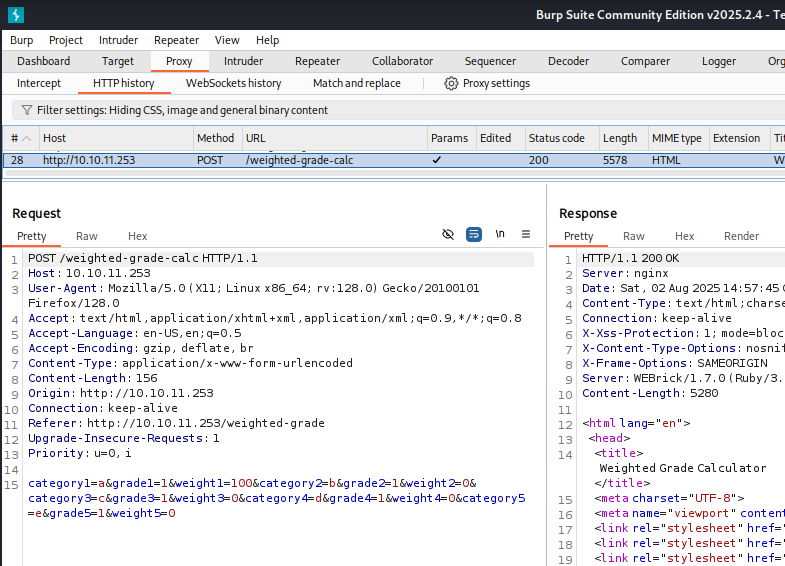The height and width of the screenshot is (566, 785).
Task: Select the Hex tab in Request panel
Action: [138, 236]
